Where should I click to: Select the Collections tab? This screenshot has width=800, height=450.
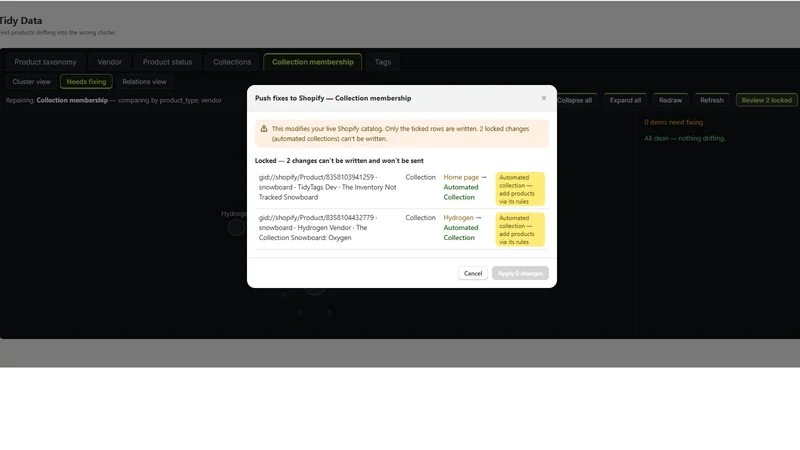[232, 62]
